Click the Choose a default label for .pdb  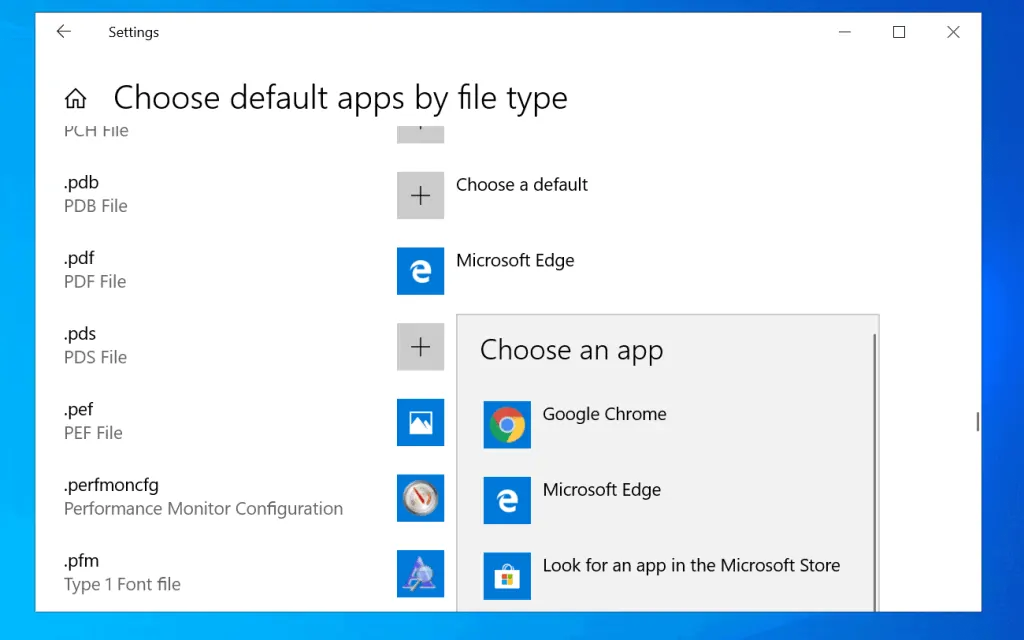click(x=522, y=185)
